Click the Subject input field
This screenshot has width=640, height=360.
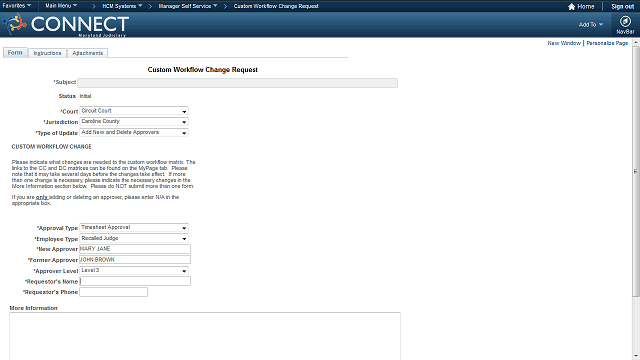coord(238,83)
